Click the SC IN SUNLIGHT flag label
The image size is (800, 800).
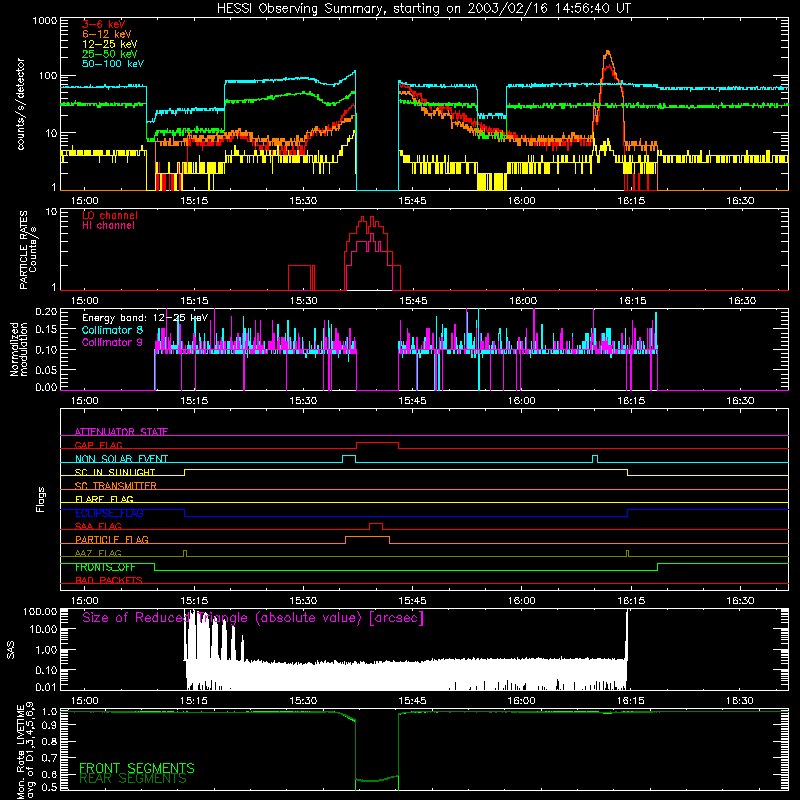pos(115,472)
